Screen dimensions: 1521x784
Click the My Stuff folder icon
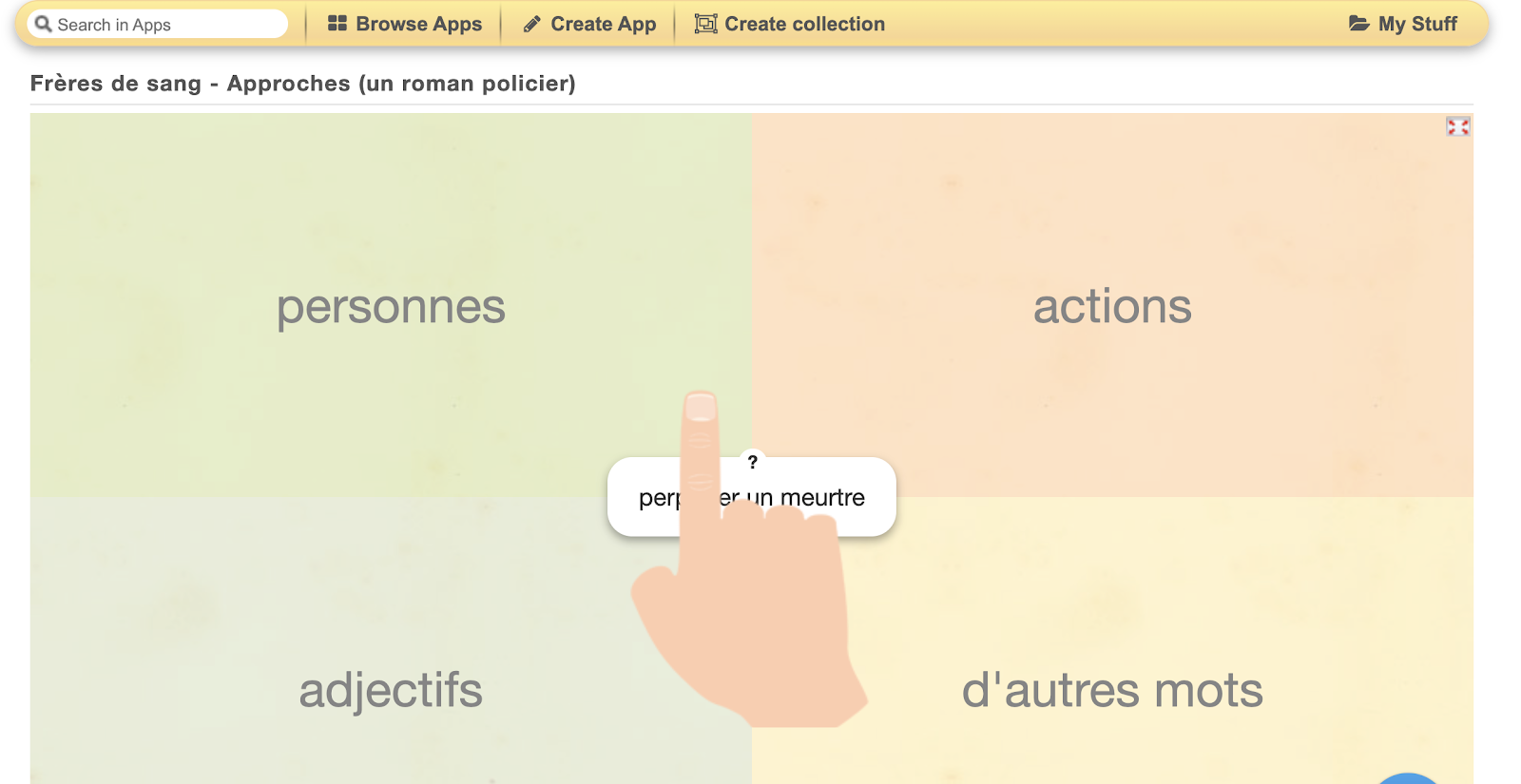click(x=1359, y=24)
